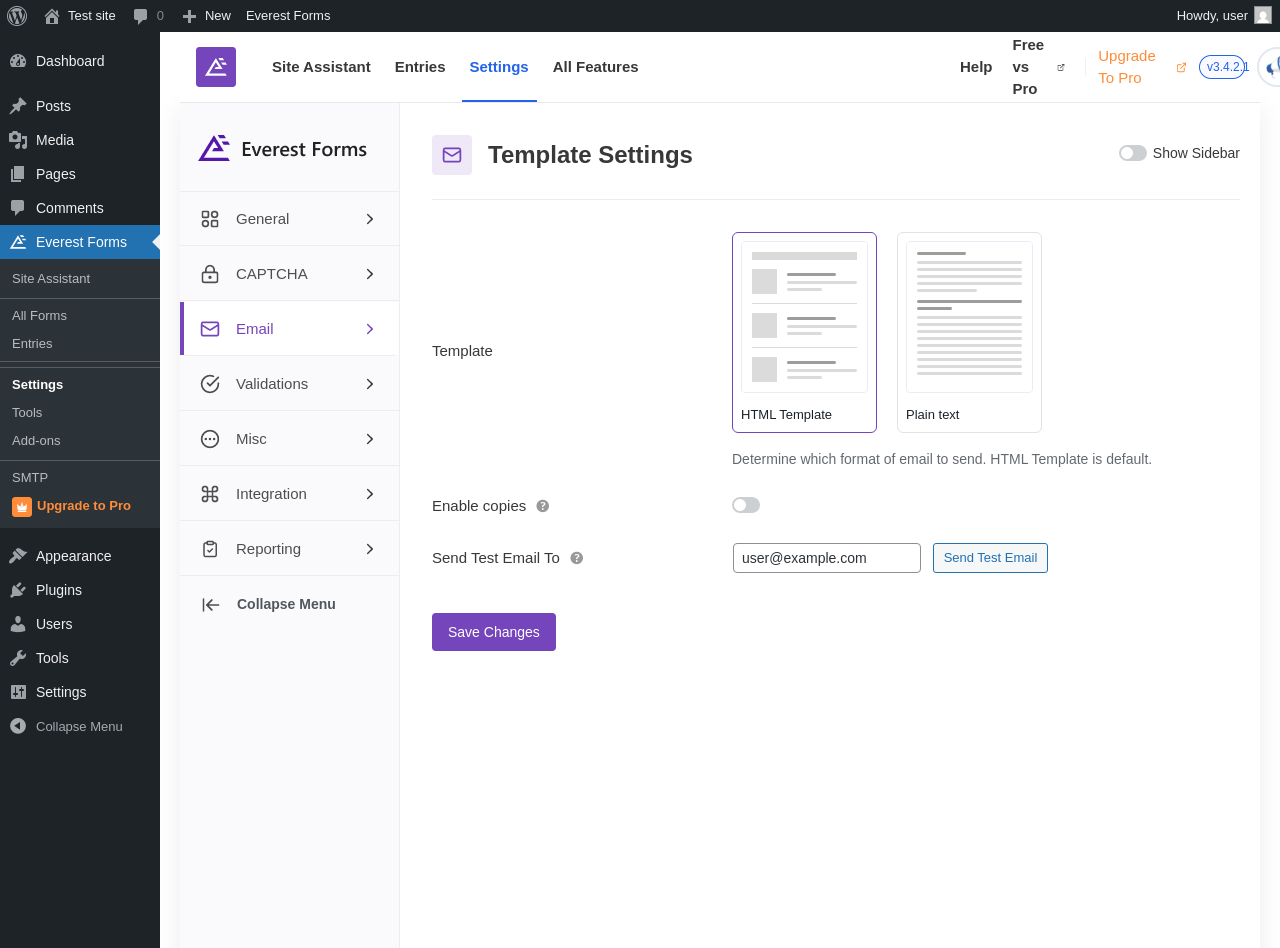Image resolution: width=1280 pixels, height=948 pixels.
Task: Click the General grid icon
Action: click(x=210, y=219)
